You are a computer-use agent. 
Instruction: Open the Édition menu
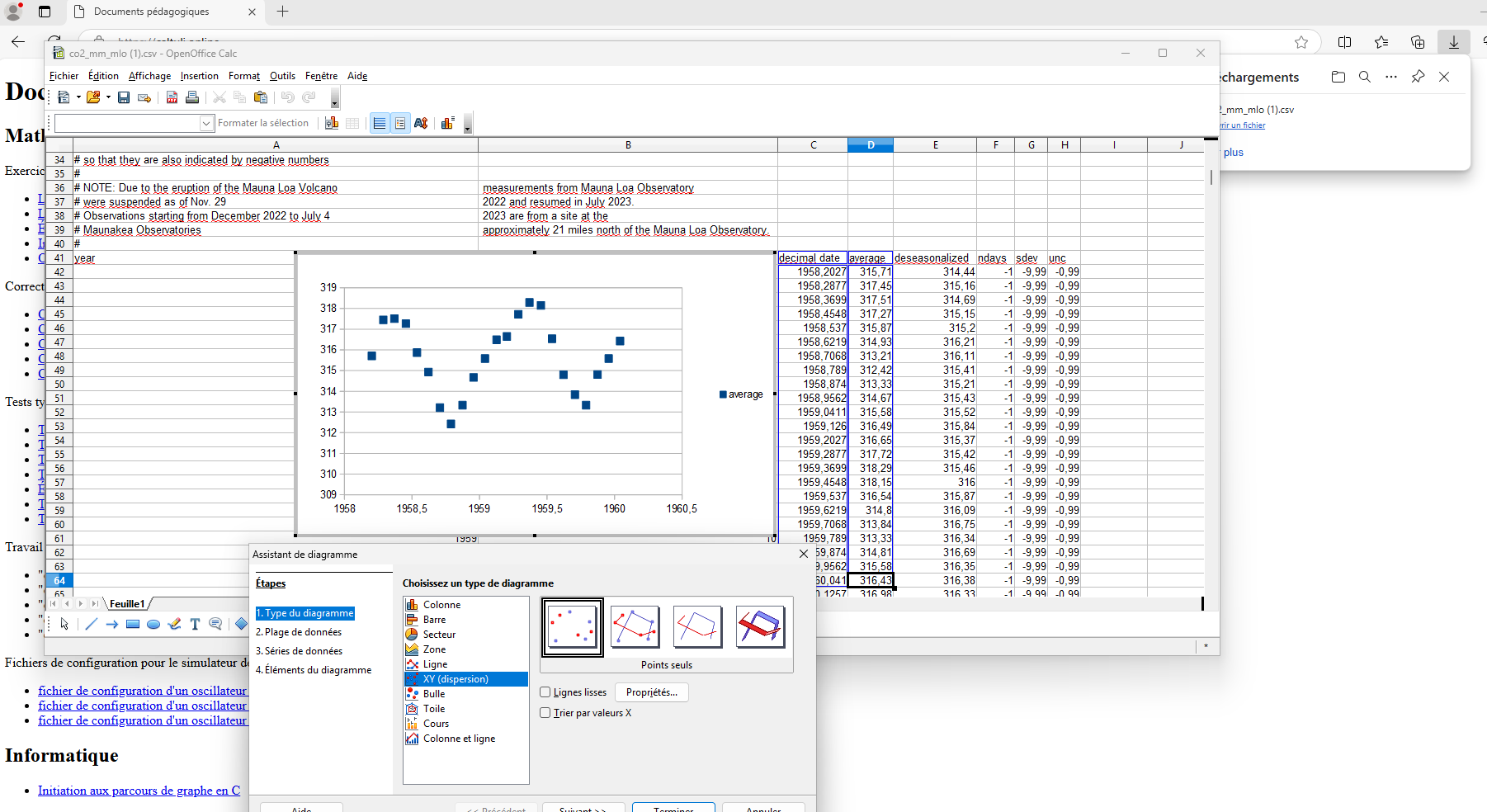click(x=103, y=76)
